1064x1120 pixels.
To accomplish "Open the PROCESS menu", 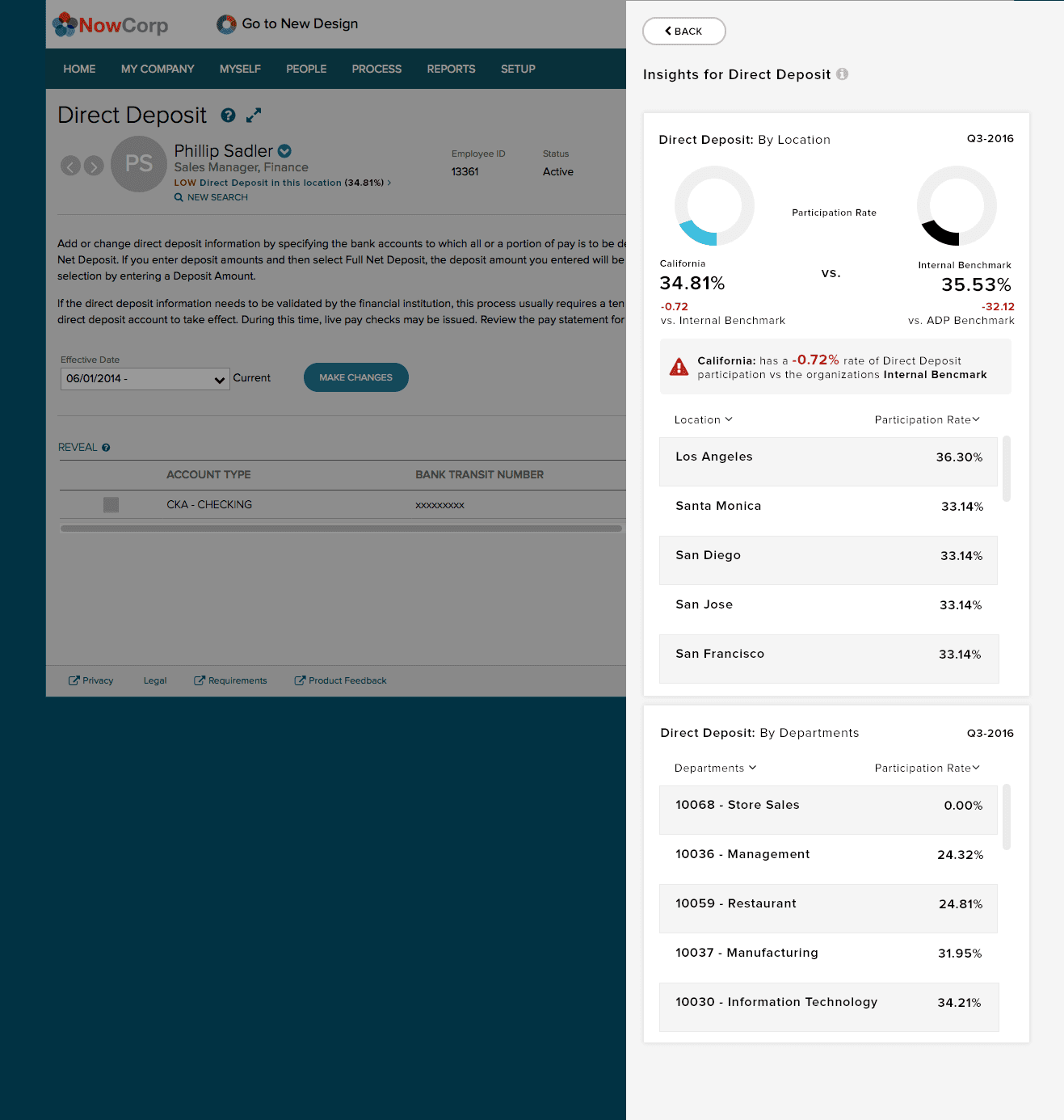I will pos(376,69).
